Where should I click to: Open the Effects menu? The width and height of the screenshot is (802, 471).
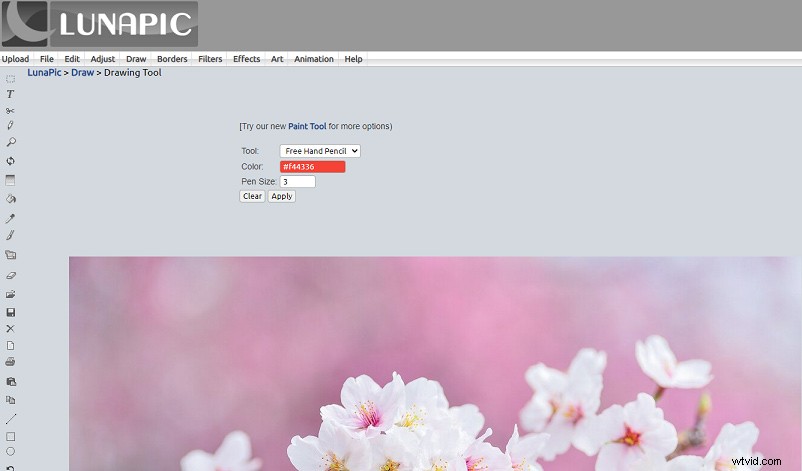[x=247, y=59]
